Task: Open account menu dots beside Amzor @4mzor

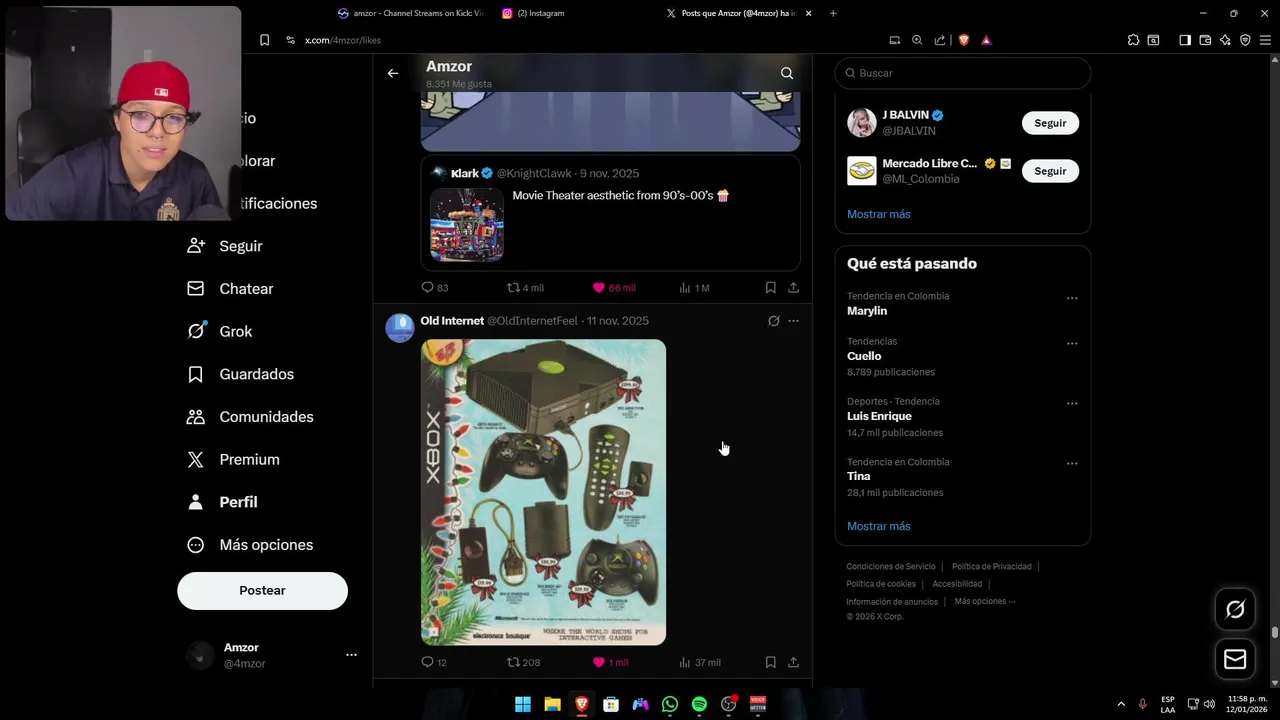Action: pyautogui.click(x=351, y=655)
